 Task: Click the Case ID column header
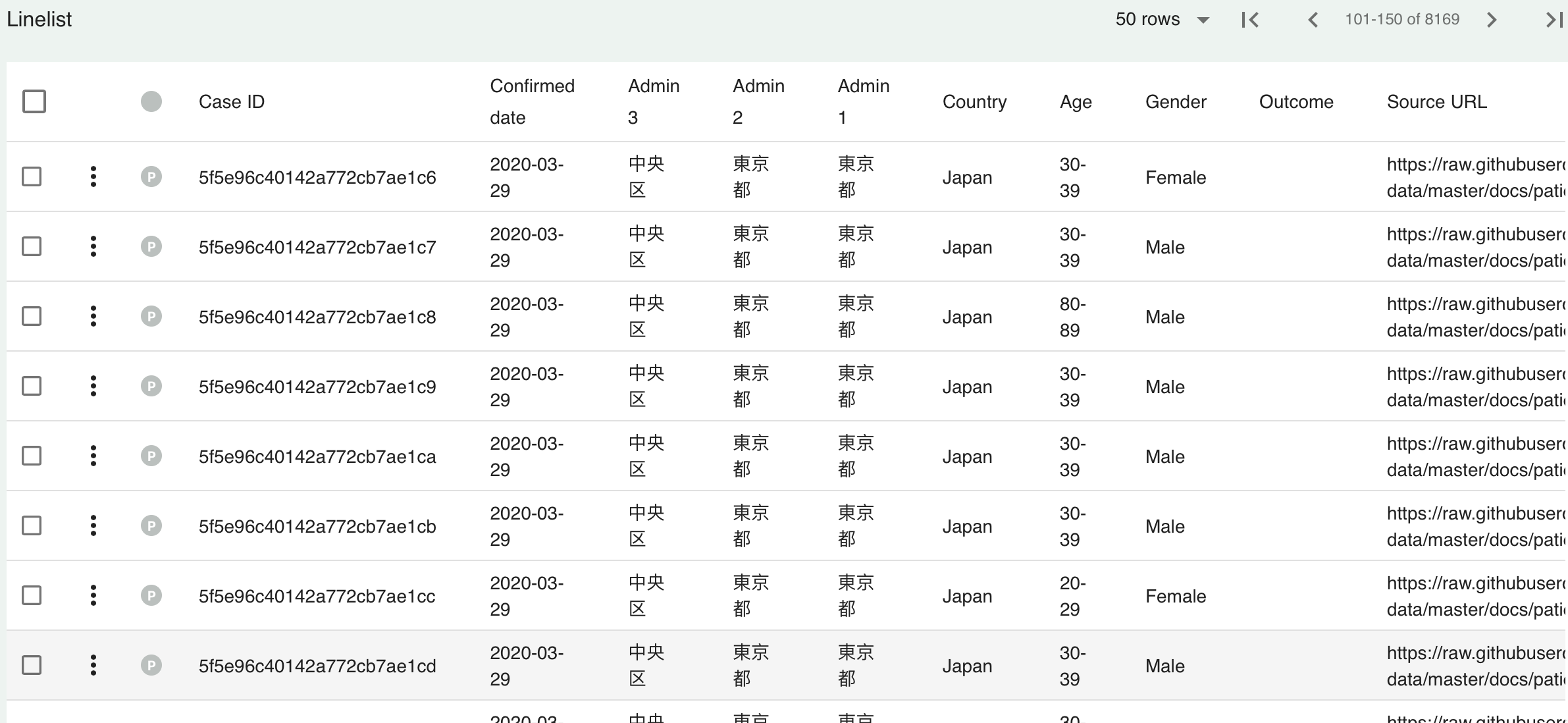coord(231,101)
